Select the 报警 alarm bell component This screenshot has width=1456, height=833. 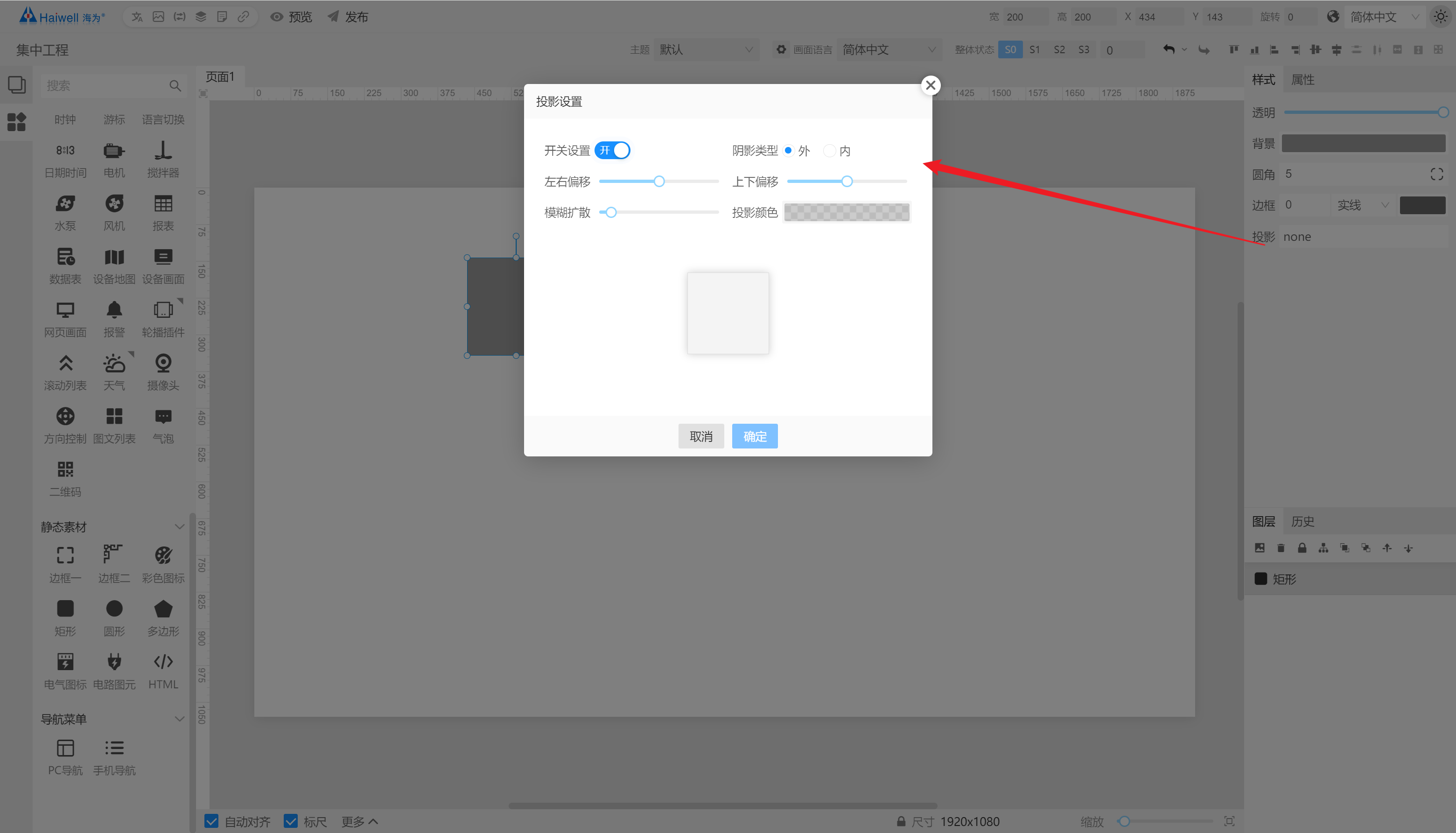(x=114, y=310)
